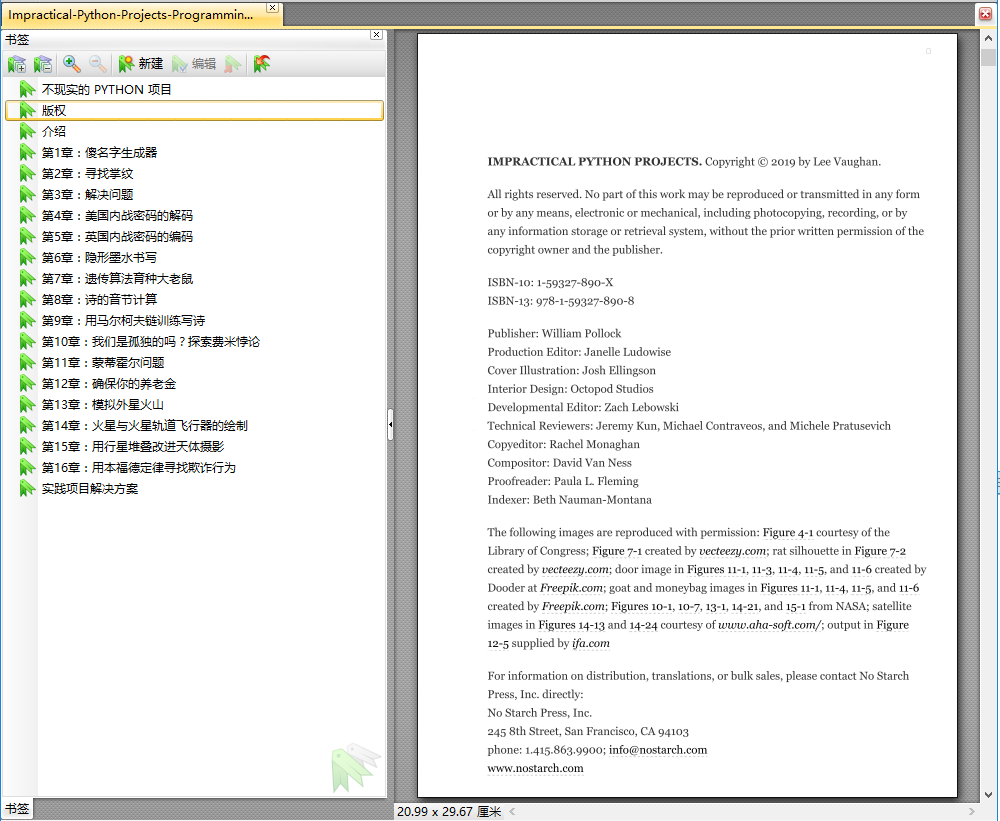1000x821 pixels.
Task: Close the 书签 bookmarks panel
Action: 376,34
